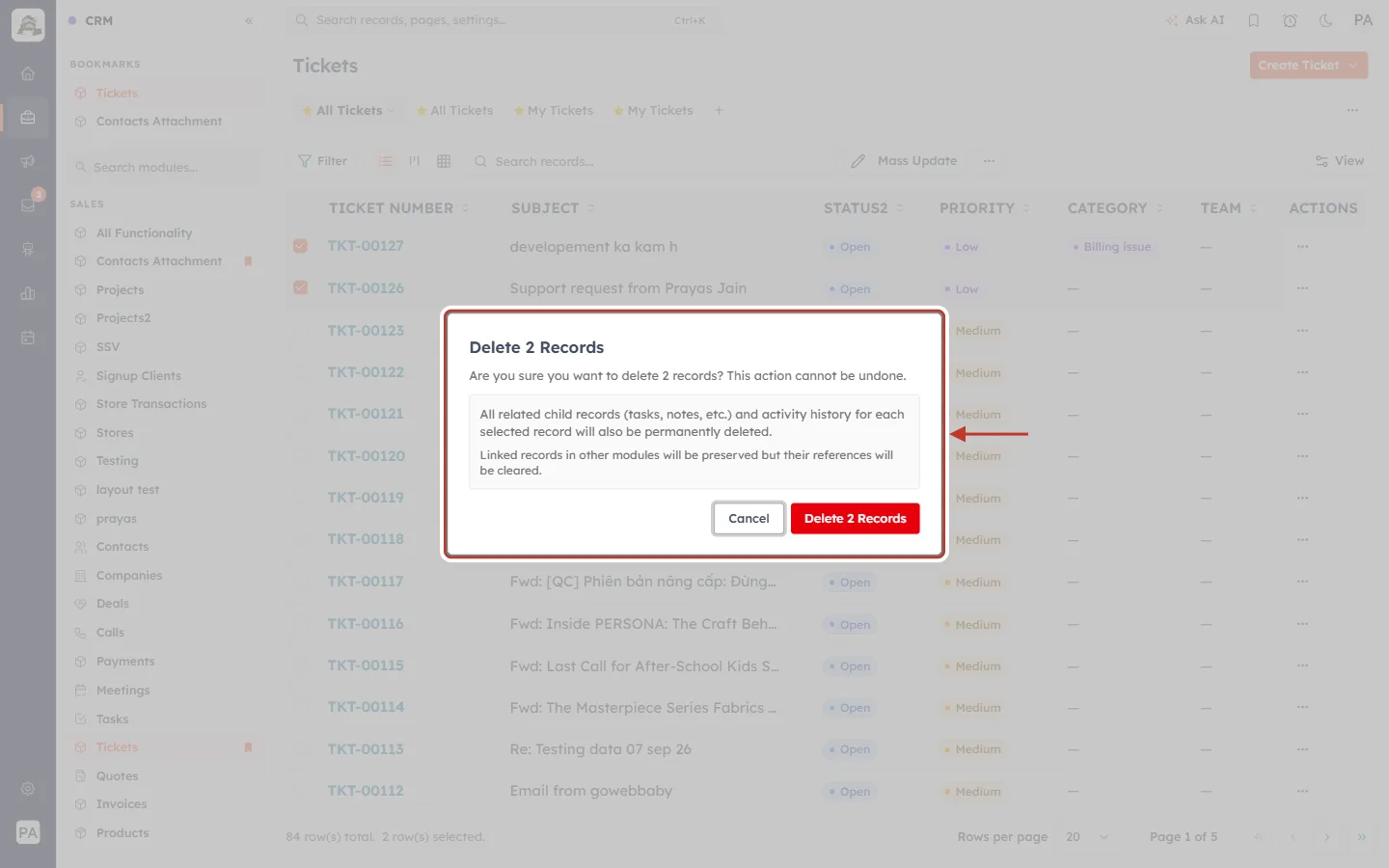The width and height of the screenshot is (1389, 868).
Task: Focus global search records, pages, settings field
Action: [502, 20]
